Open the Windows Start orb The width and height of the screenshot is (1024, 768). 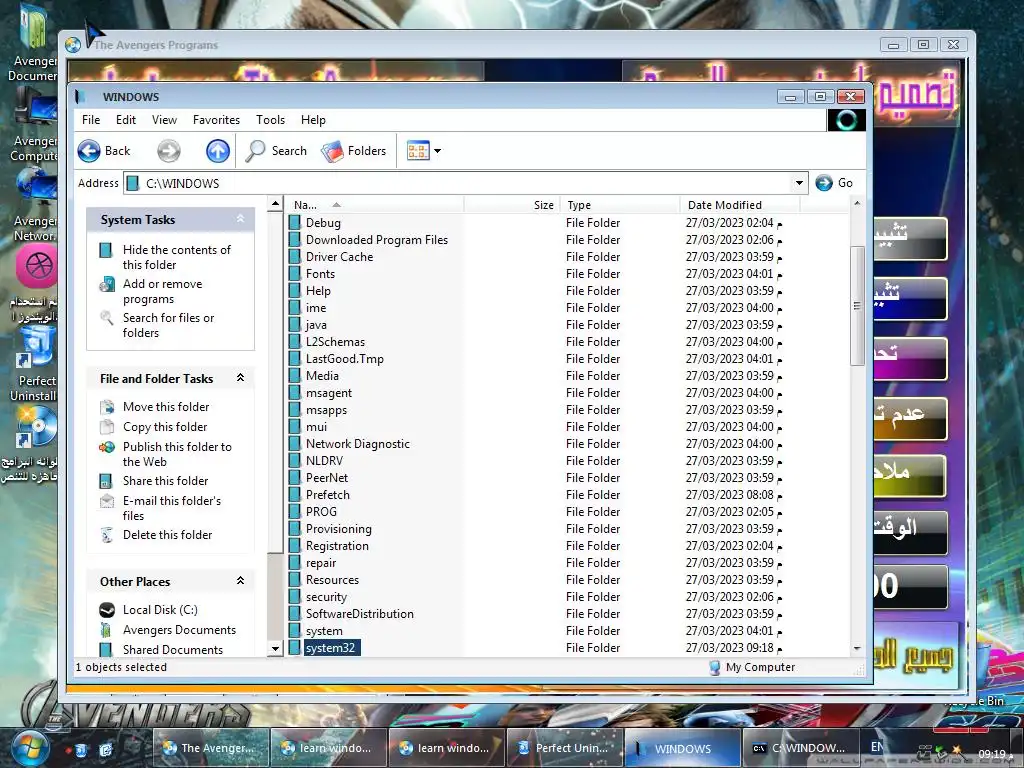tap(29, 748)
